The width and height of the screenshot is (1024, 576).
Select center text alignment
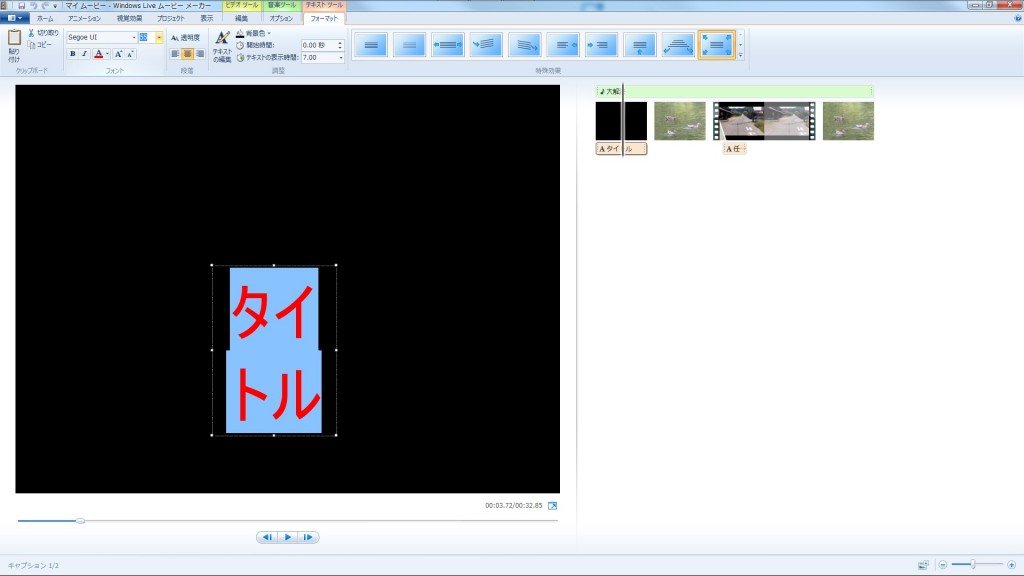(x=187, y=54)
